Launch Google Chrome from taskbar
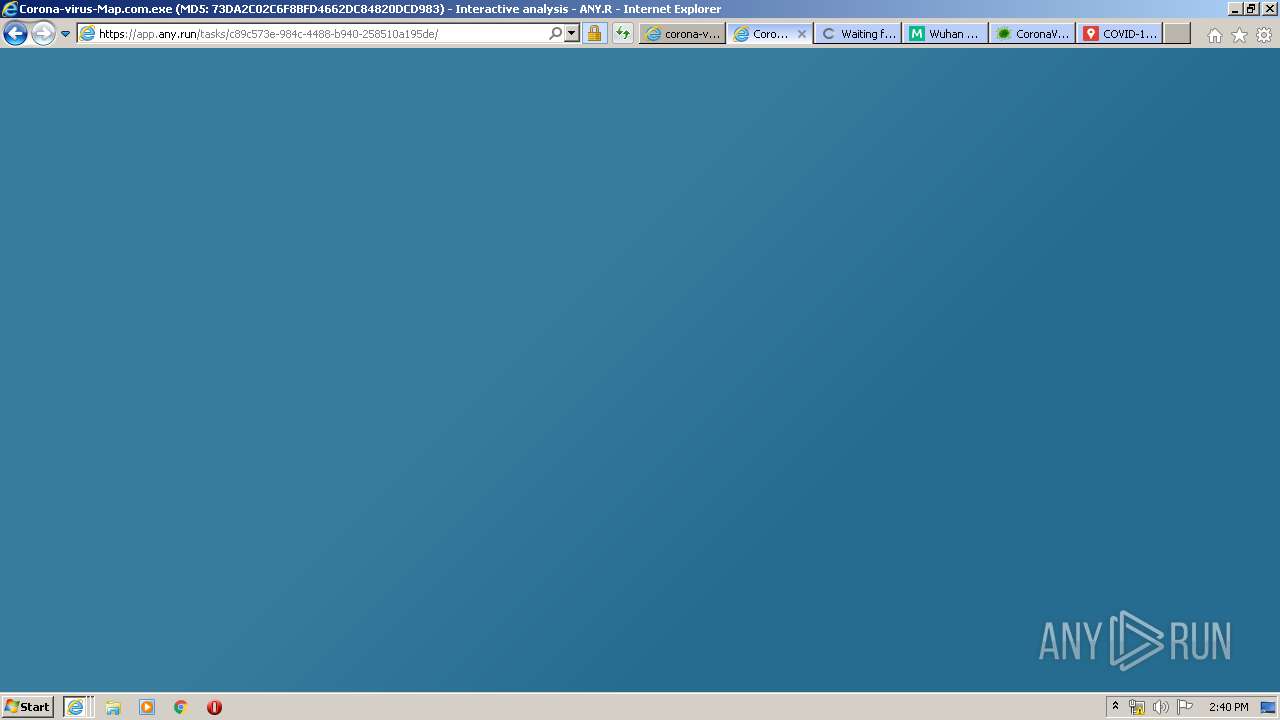Image resolution: width=1280 pixels, height=720 pixels. point(181,707)
